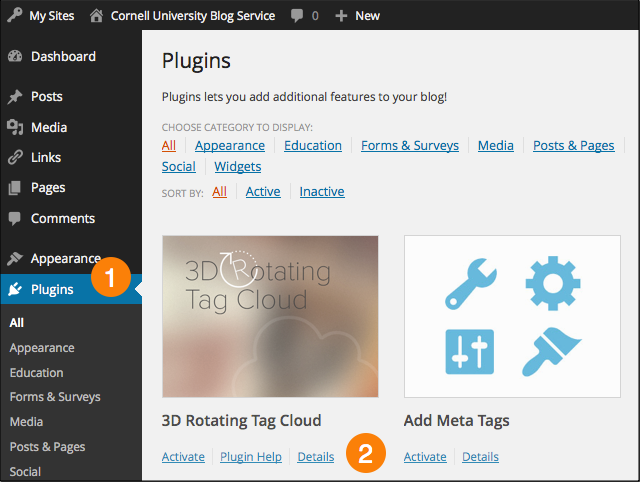Screen dimensions: 640x482
Task: Click the Appearance paintbrush icon in sidebar
Action: pos(15,258)
